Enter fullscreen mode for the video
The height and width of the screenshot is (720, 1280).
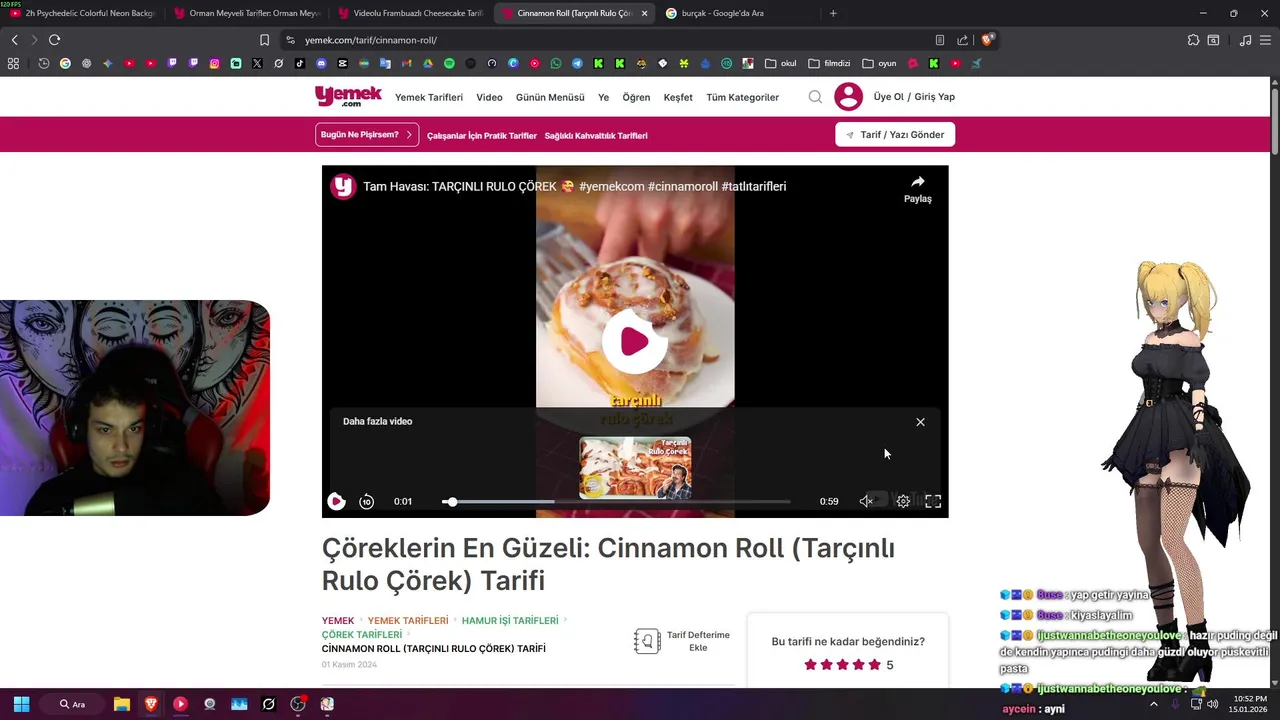click(x=933, y=501)
